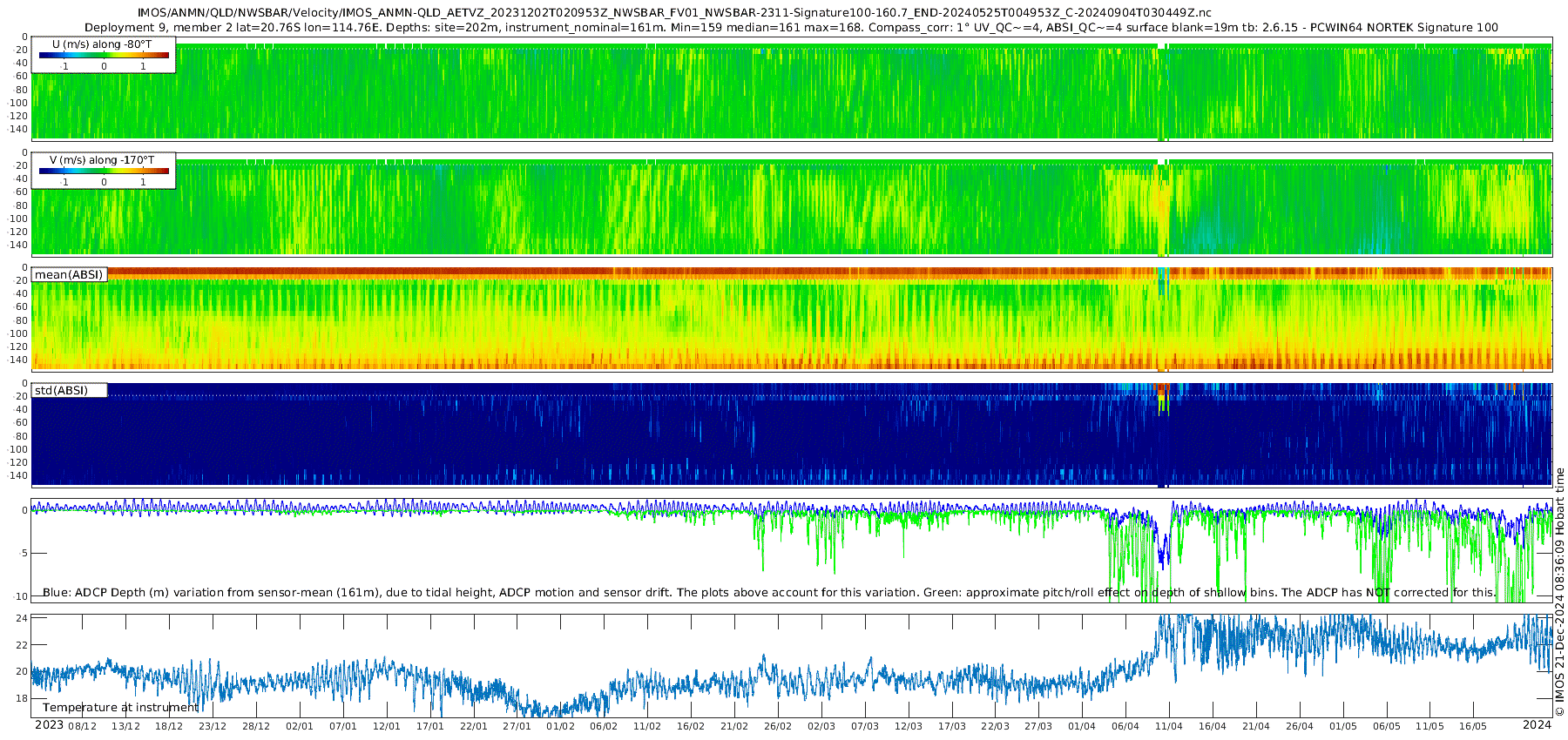The image size is (1568, 740).
Task: Click the '2023' year label on the time axis
Action: tap(49, 725)
